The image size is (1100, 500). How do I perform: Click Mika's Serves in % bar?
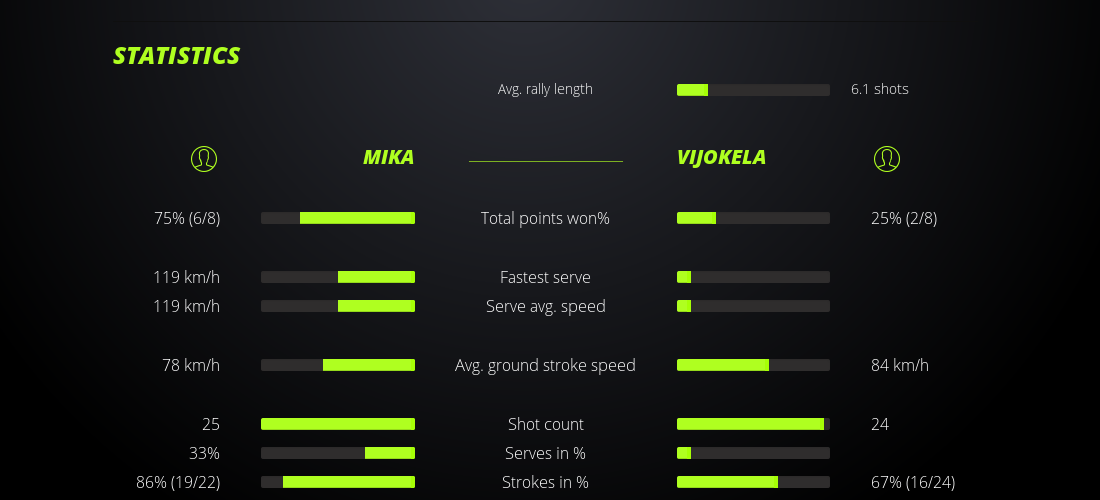(x=338, y=453)
